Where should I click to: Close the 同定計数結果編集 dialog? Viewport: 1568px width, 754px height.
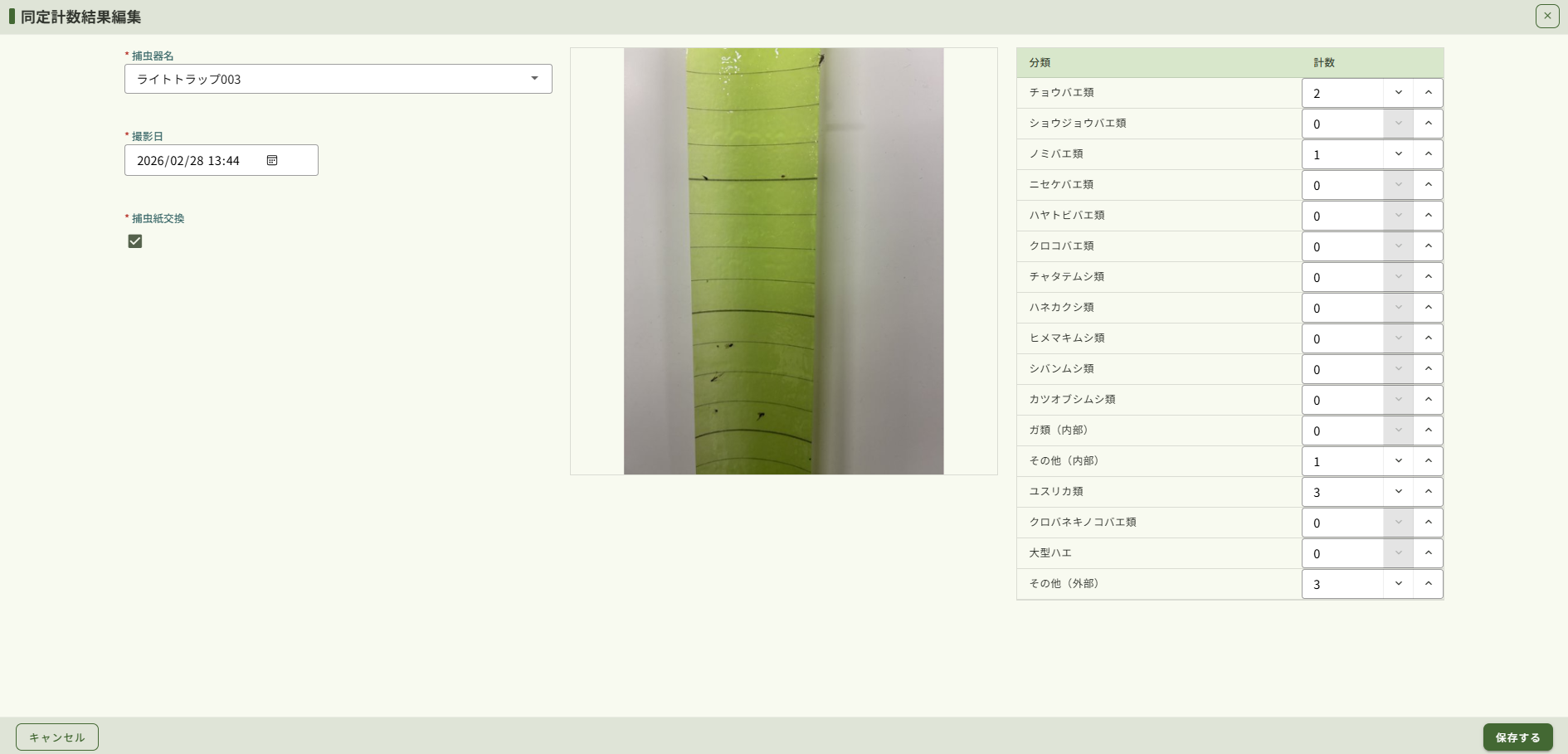[1546, 16]
